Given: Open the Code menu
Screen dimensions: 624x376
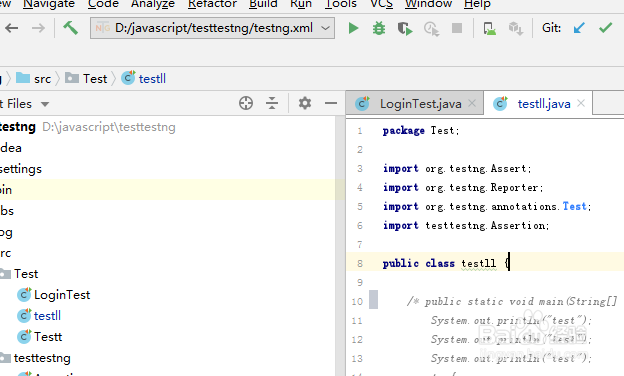Looking at the screenshot, I should coord(103,4).
